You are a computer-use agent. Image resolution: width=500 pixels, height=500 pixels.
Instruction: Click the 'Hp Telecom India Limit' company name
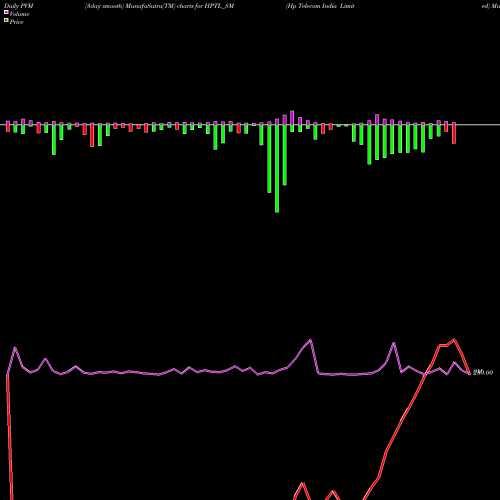(320, 6)
